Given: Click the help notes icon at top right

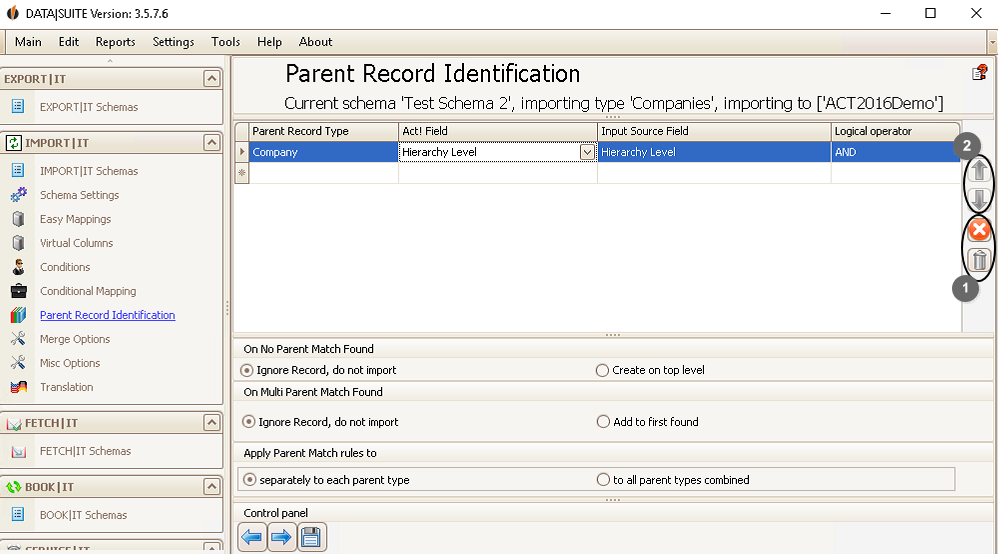Looking at the screenshot, I should (x=980, y=73).
